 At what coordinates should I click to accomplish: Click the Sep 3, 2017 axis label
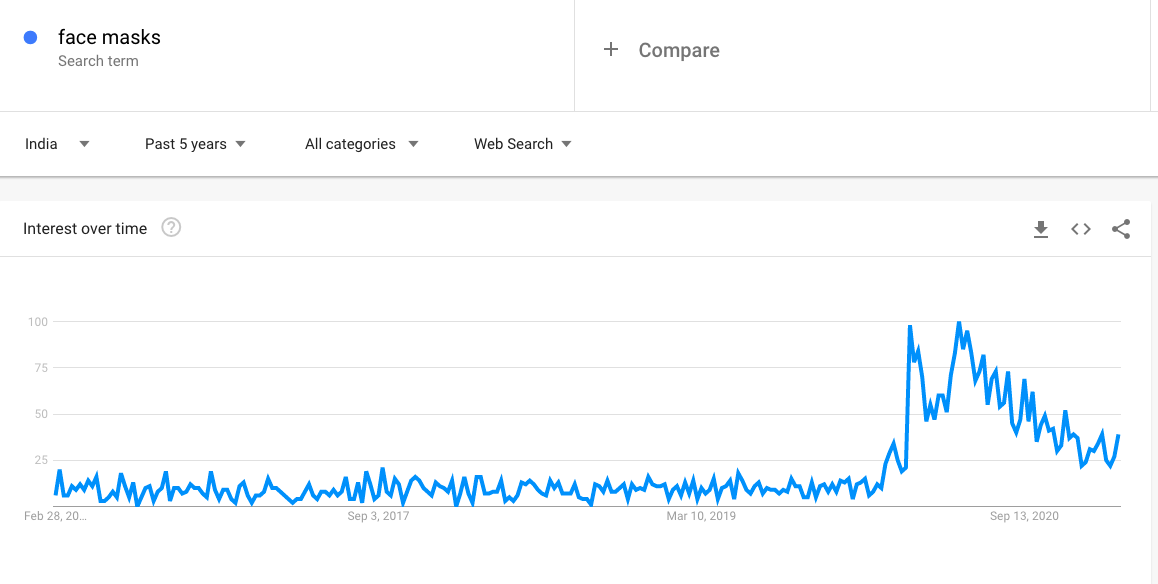378,516
